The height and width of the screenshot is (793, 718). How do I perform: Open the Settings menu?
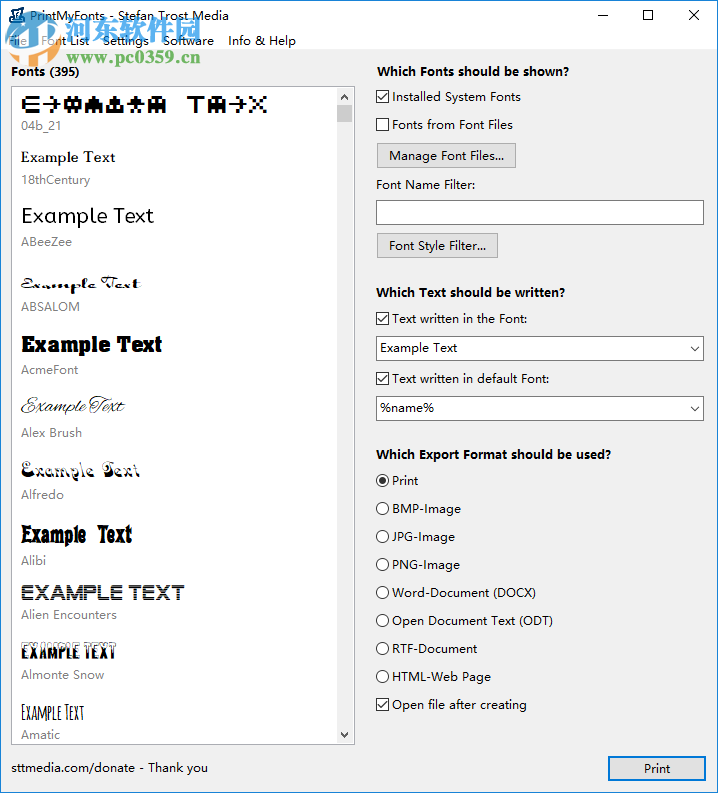click(x=125, y=41)
